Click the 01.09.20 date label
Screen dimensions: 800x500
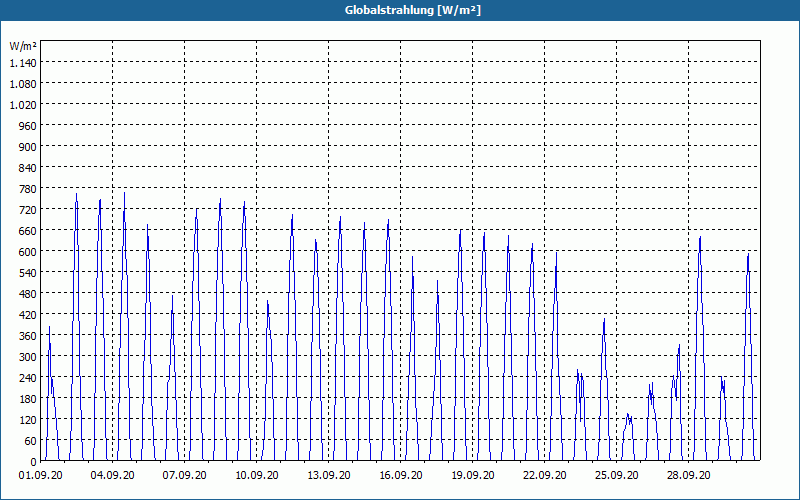(x=40, y=476)
